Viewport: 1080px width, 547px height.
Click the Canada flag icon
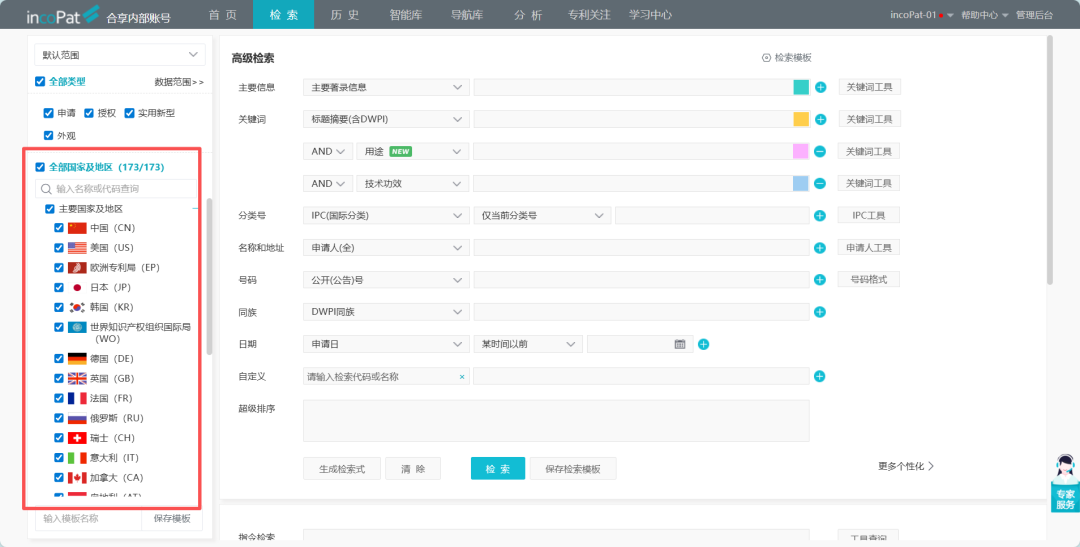77,477
